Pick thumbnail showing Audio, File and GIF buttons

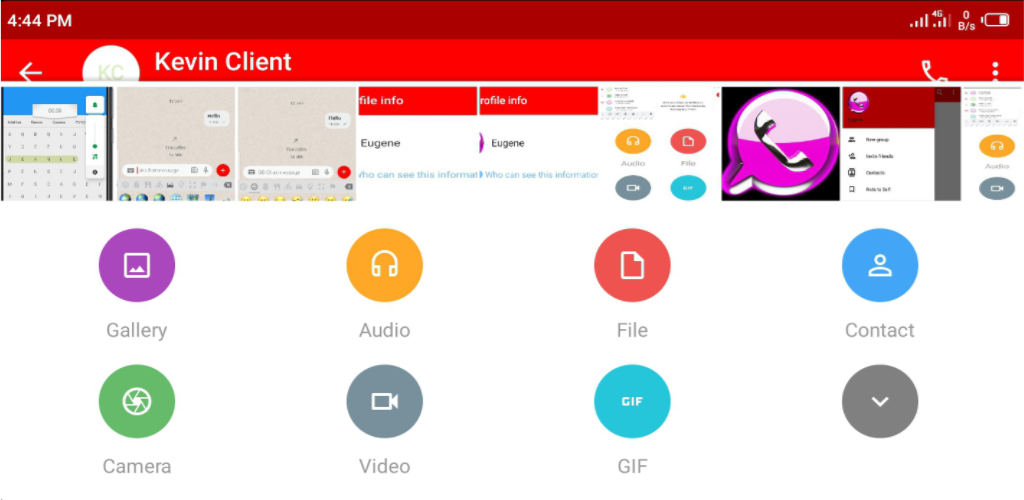pyautogui.click(x=658, y=144)
